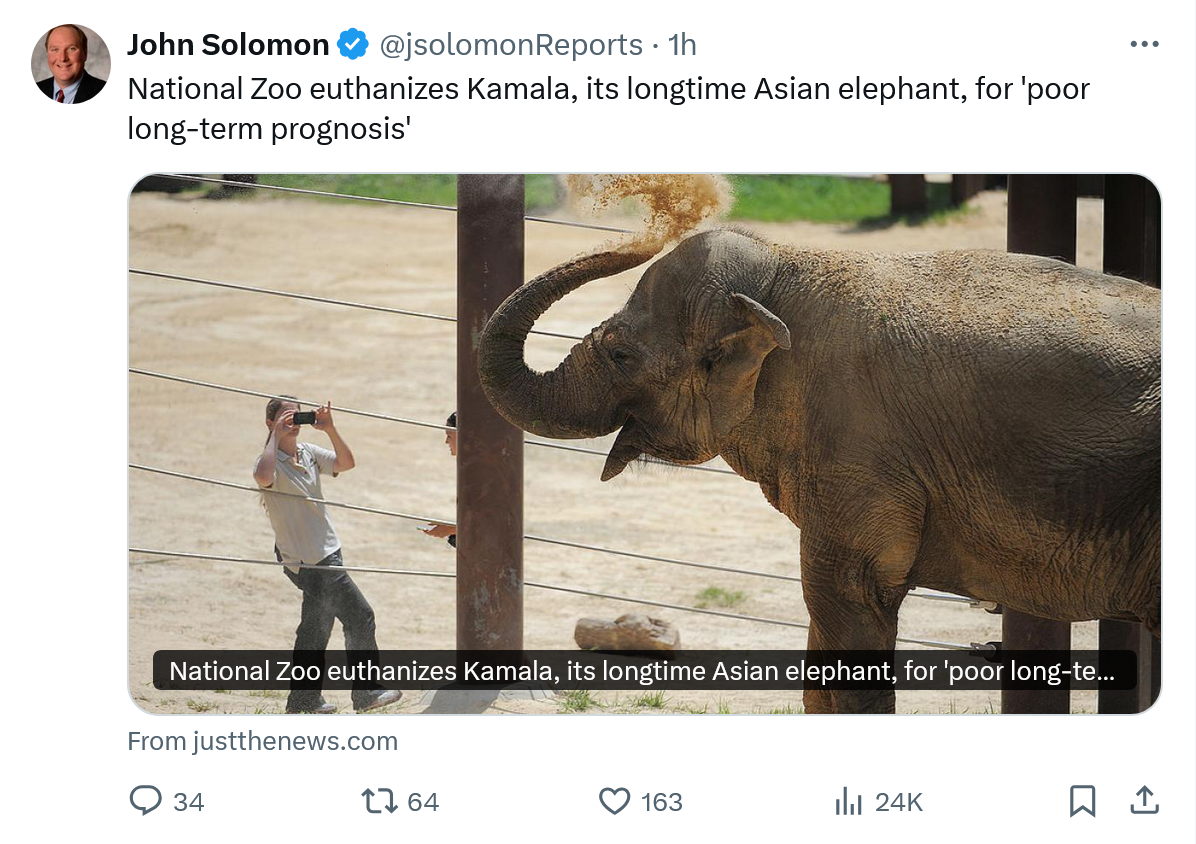The width and height of the screenshot is (1196, 844).
Task: Click the reply count of 34
Action: (189, 802)
